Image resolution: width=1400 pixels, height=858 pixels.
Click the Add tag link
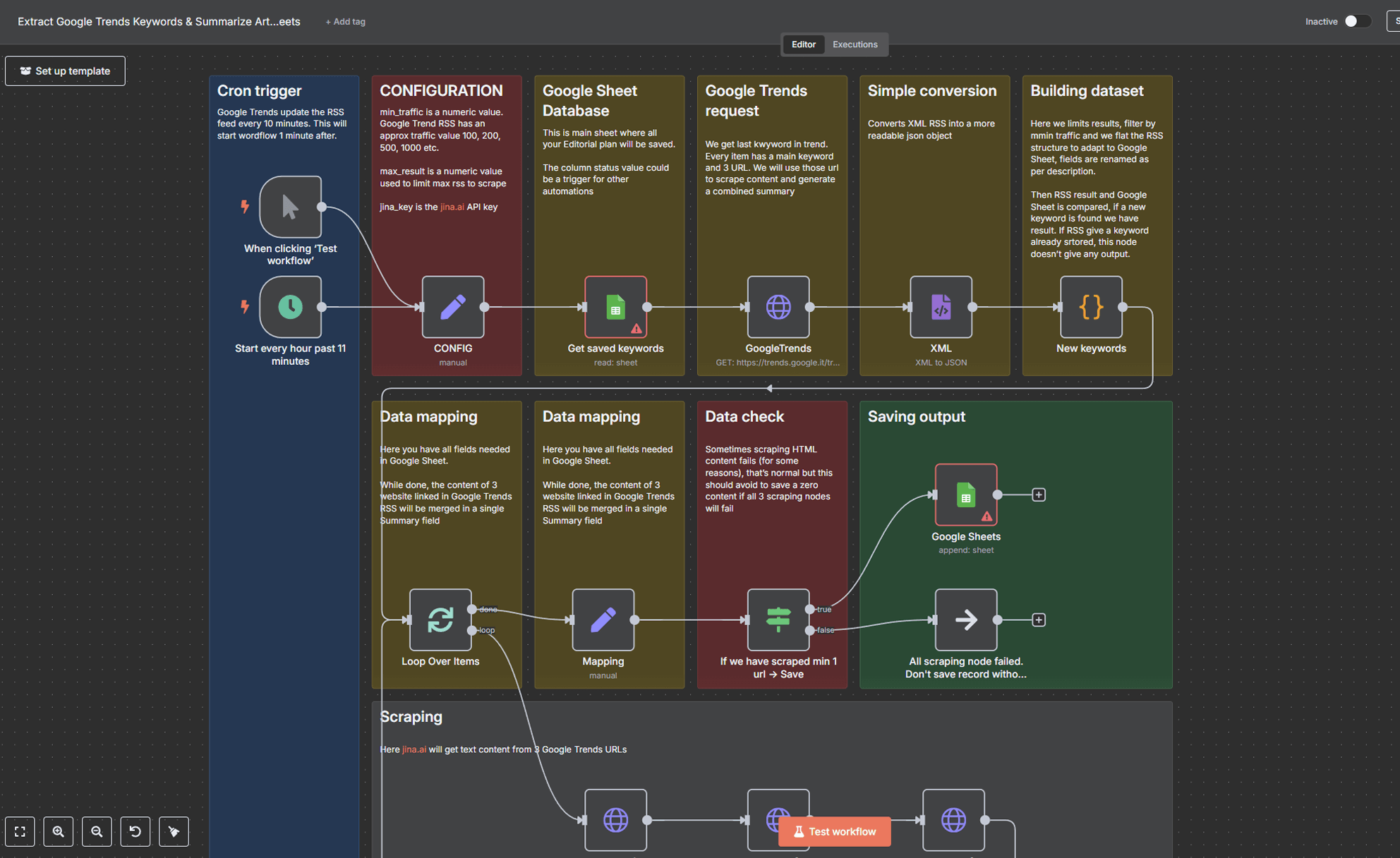pos(345,22)
